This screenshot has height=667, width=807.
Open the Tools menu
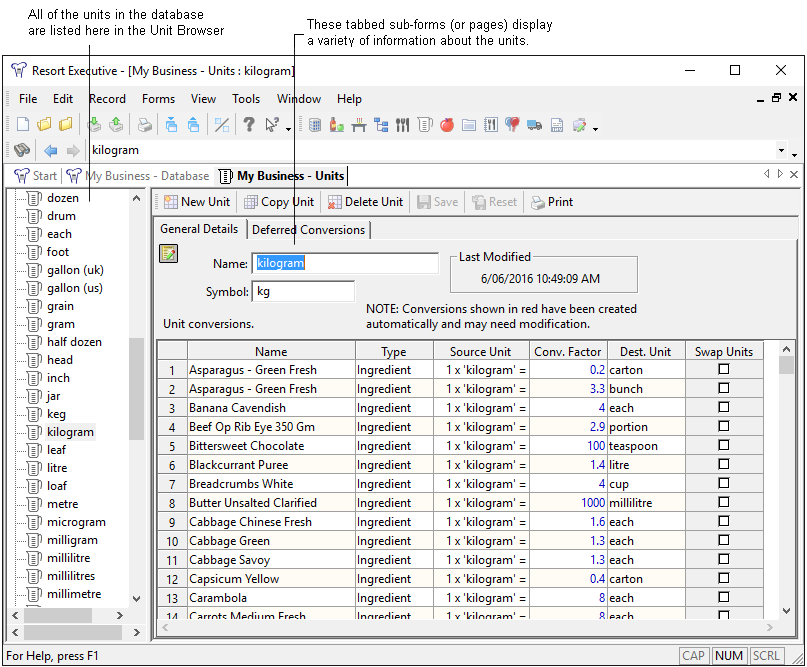coord(246,99)
